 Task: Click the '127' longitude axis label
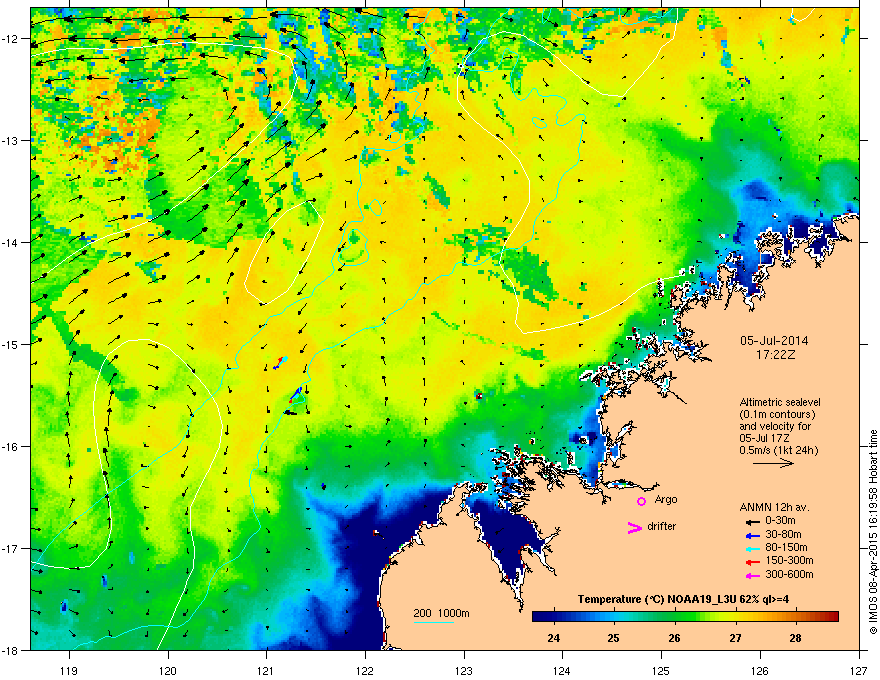(x=859, y=670)
